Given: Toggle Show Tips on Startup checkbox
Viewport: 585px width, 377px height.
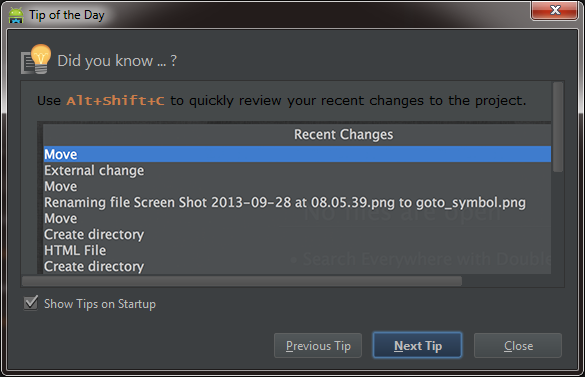Looking at the screenshot, I should [31, 303].
